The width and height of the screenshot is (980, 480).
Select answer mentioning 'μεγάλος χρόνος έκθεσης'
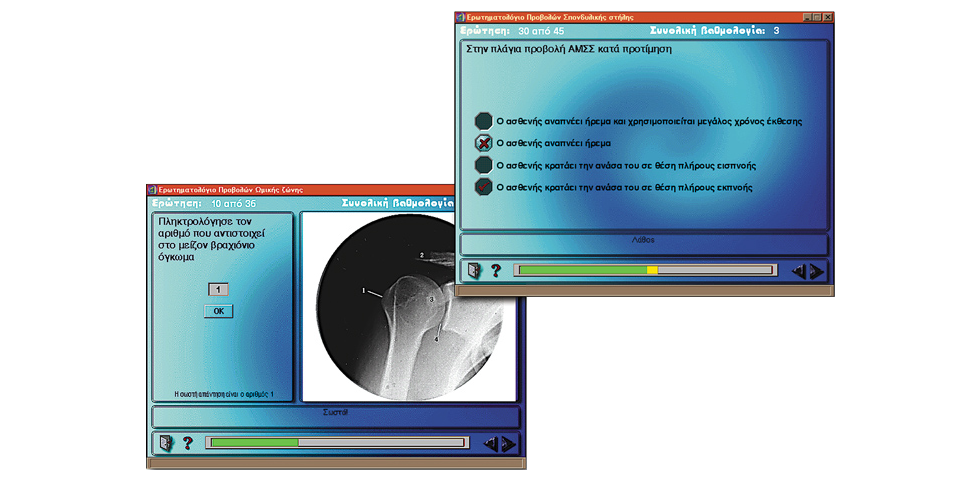(484, 121)
